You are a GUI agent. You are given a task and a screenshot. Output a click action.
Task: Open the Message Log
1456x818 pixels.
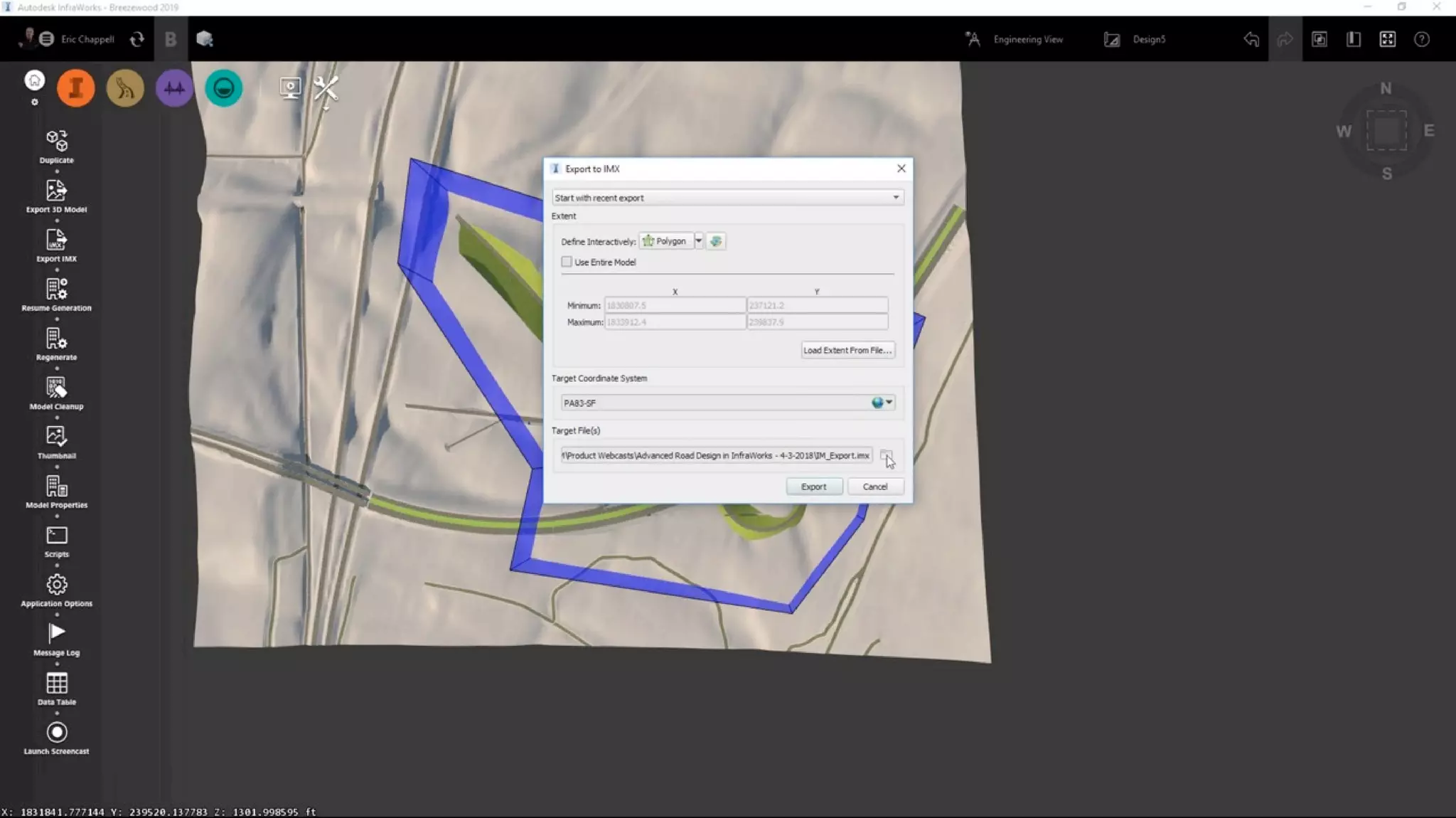[56, 634]
